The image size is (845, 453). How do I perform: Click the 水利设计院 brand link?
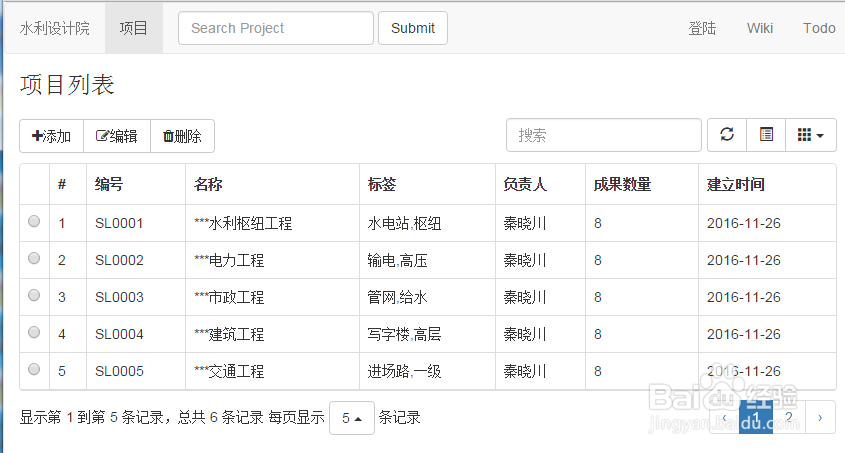pos(54,28)
